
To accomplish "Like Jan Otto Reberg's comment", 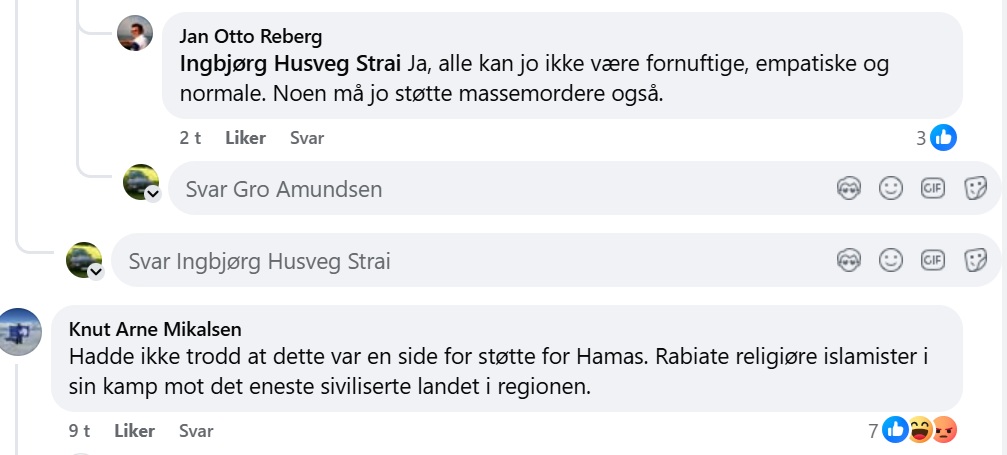I will [x=245, y=138].
